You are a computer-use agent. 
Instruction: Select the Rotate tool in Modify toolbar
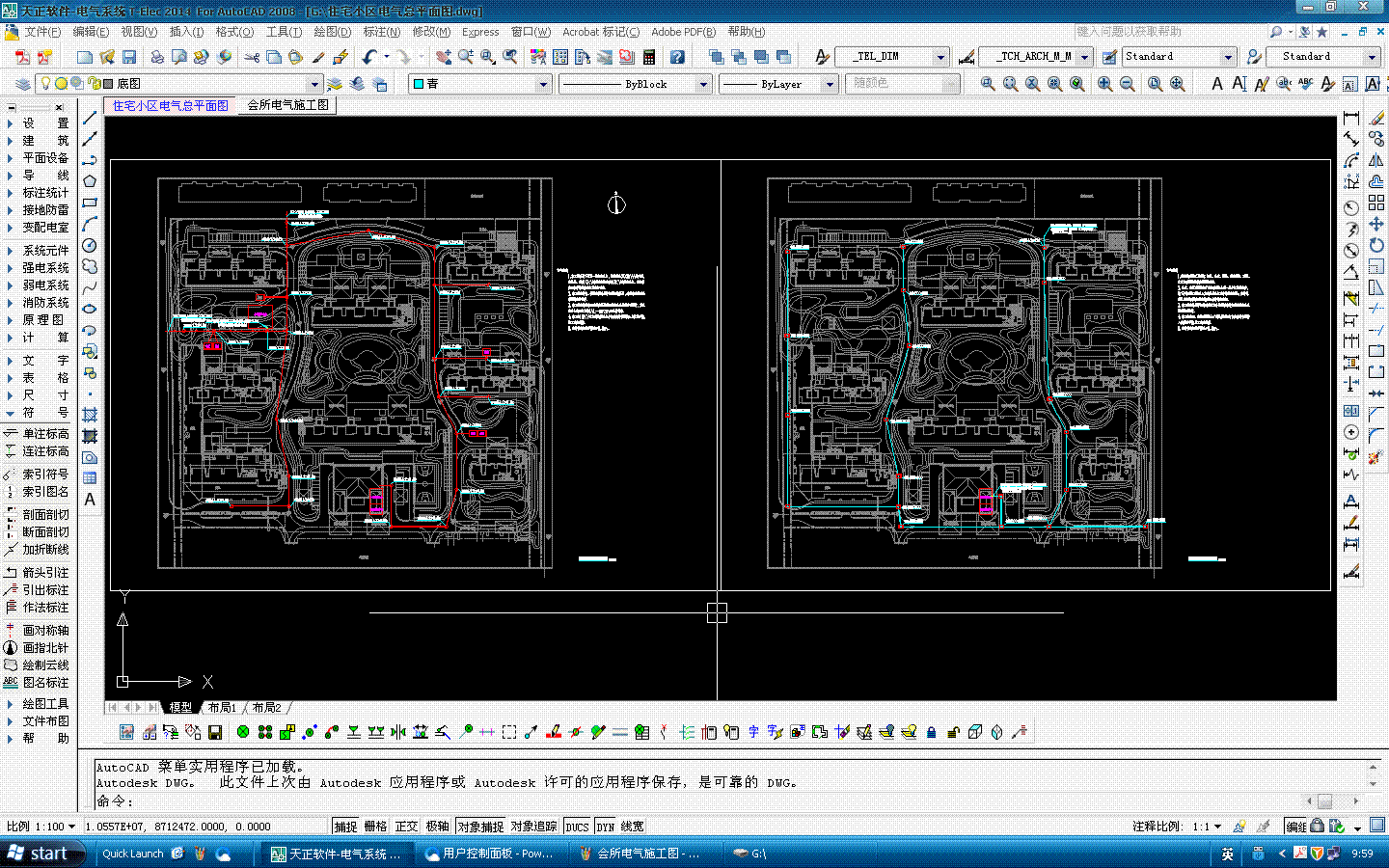pos(1376,245)
